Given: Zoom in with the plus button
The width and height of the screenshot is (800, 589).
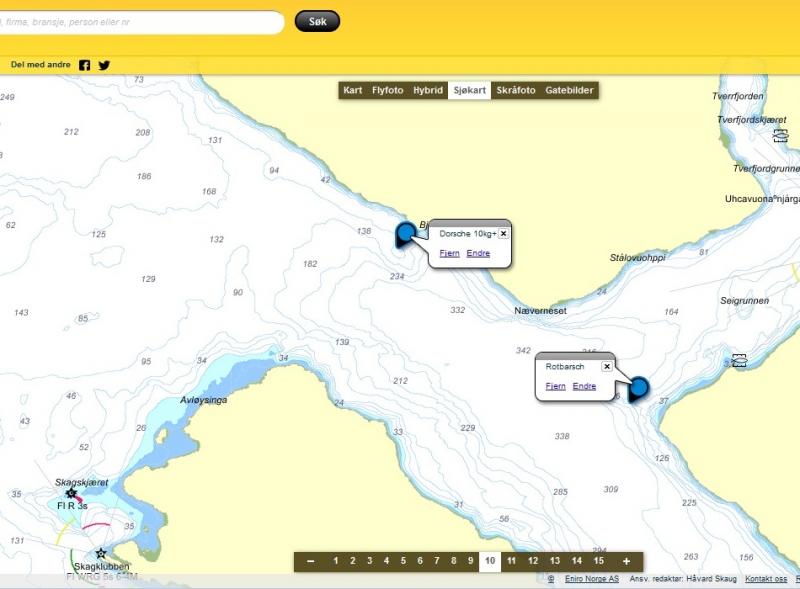Looking at the screenshot, I should pyautogui.click(x=626, y=561).
